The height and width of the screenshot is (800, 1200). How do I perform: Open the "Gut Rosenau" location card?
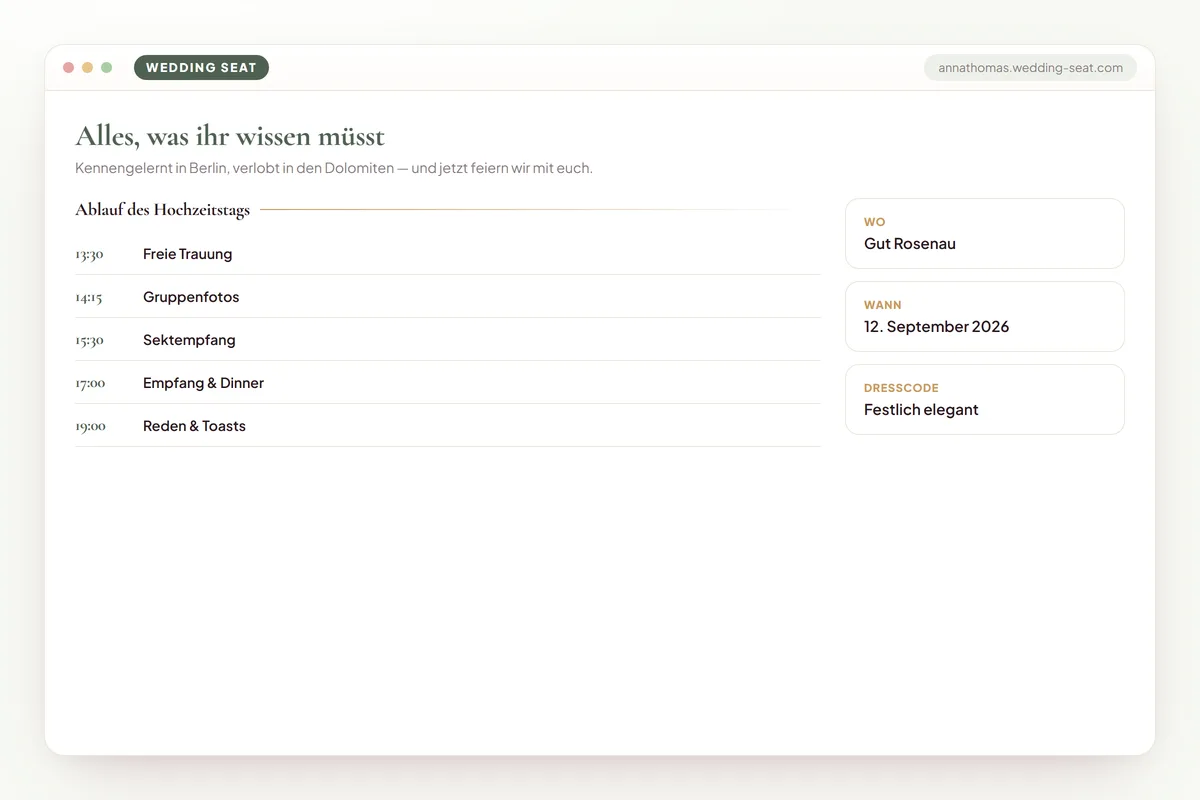(985, 233)
